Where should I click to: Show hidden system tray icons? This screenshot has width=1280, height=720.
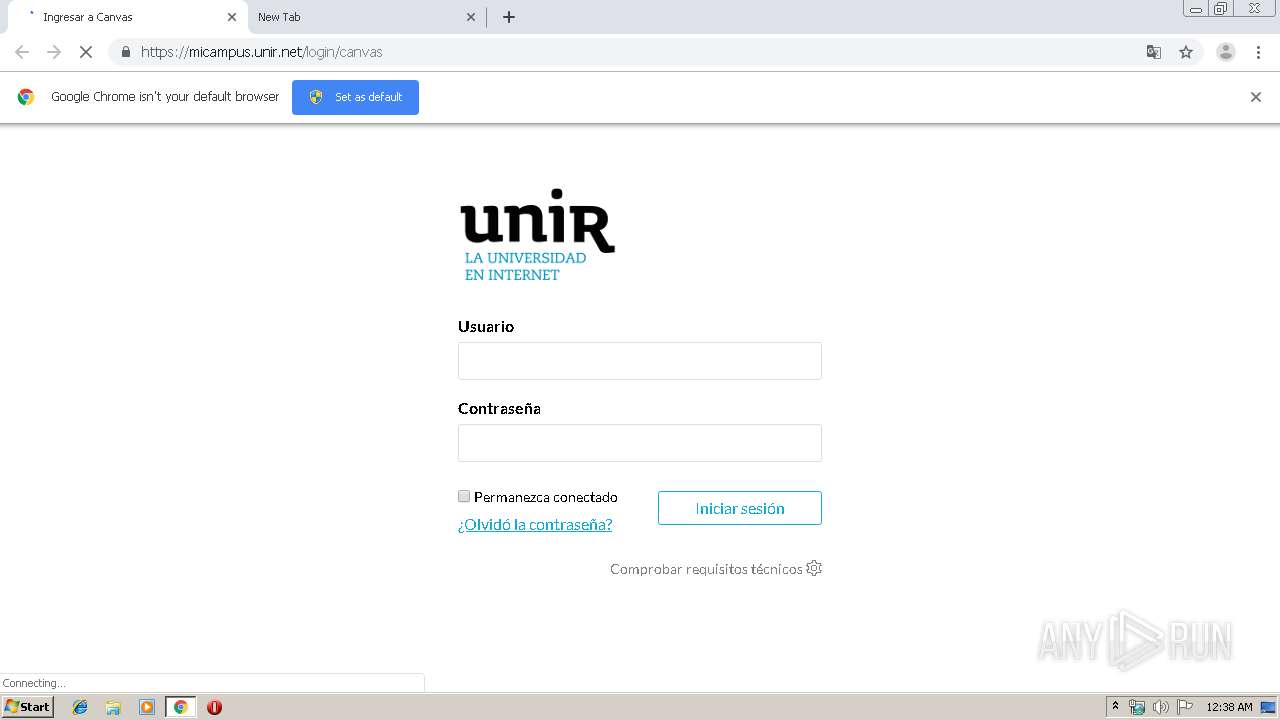click(x=1116, y=707)
